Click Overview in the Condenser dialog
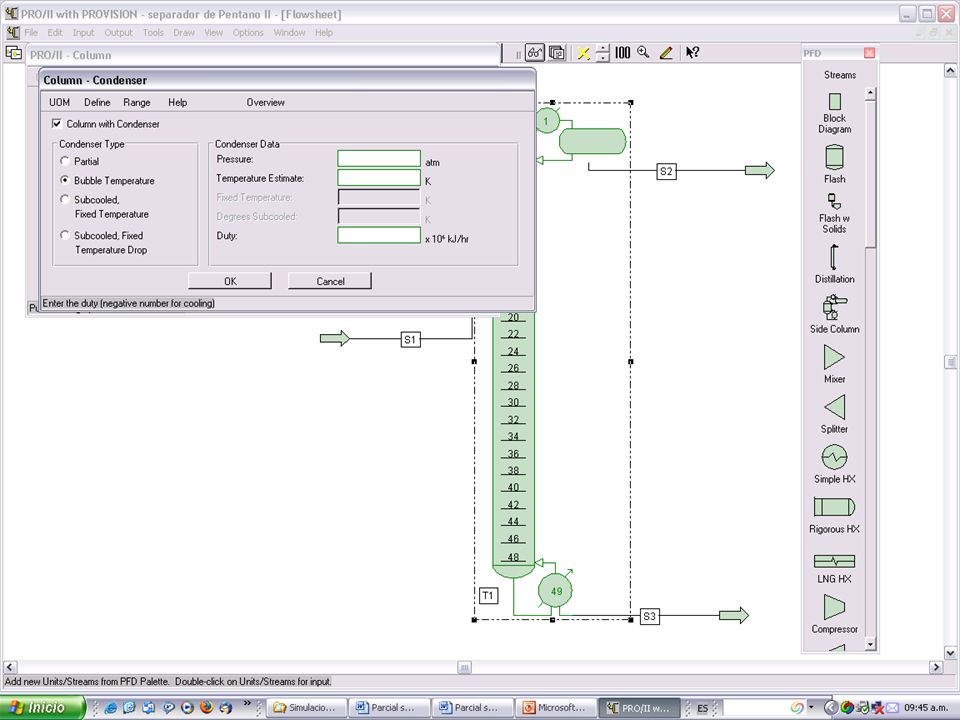Viewport: 960px width, 720px height. click(265, 102)
